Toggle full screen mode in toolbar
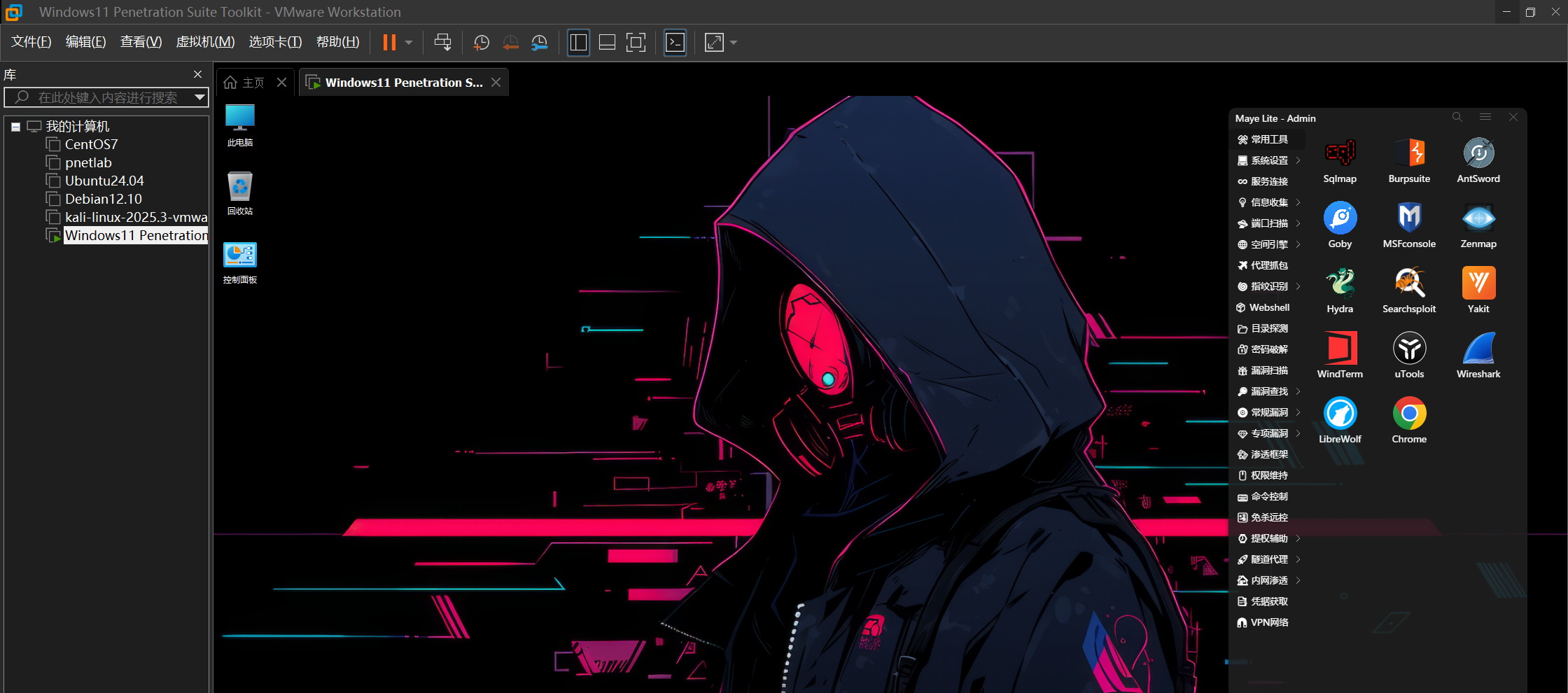 pos(636,43)
